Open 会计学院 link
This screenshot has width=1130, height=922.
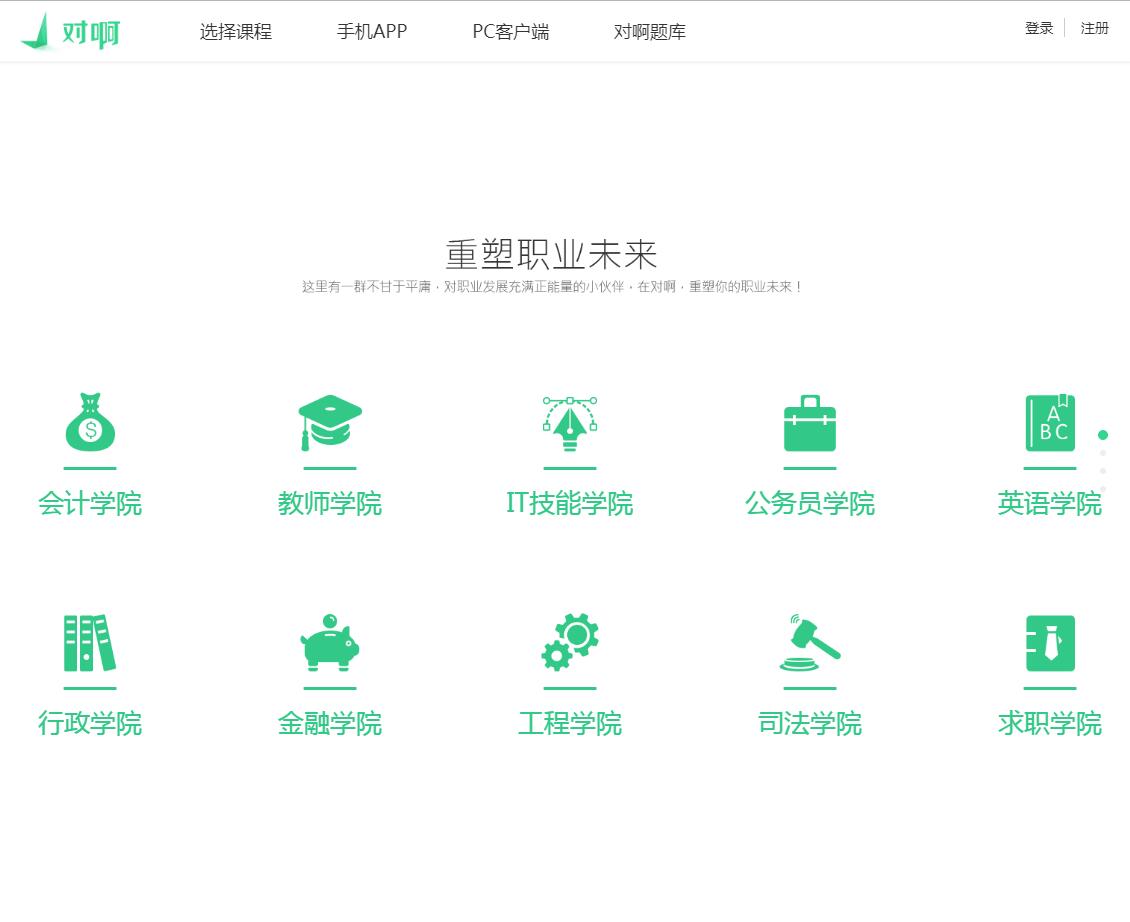[90, 503]
